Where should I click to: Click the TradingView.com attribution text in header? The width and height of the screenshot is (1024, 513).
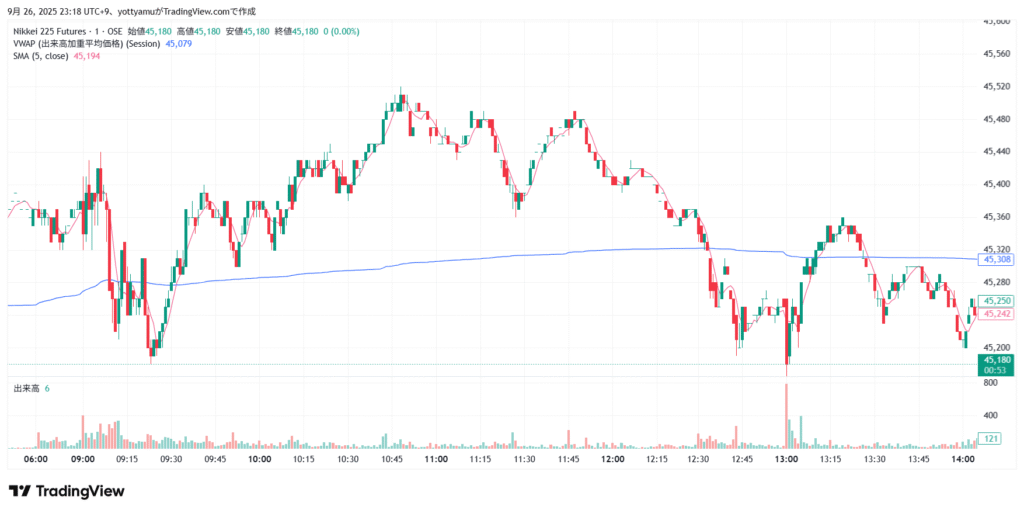(x=197, y=11)
